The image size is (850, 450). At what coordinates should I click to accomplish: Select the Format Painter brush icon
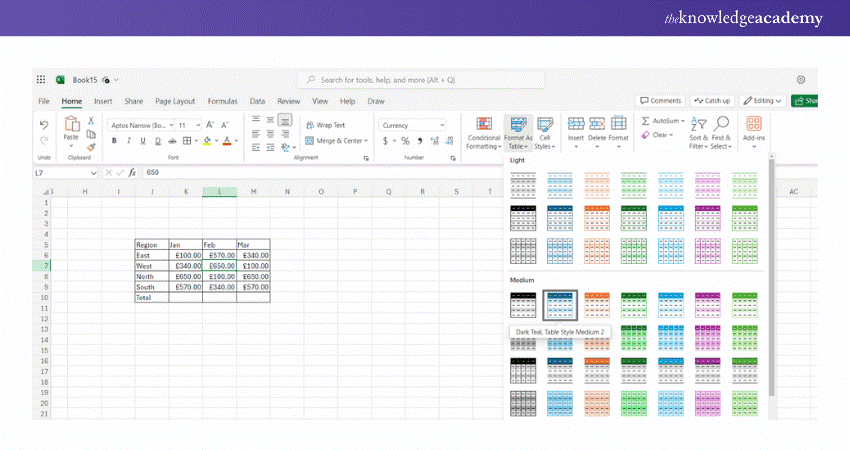(x=91, y=146)
